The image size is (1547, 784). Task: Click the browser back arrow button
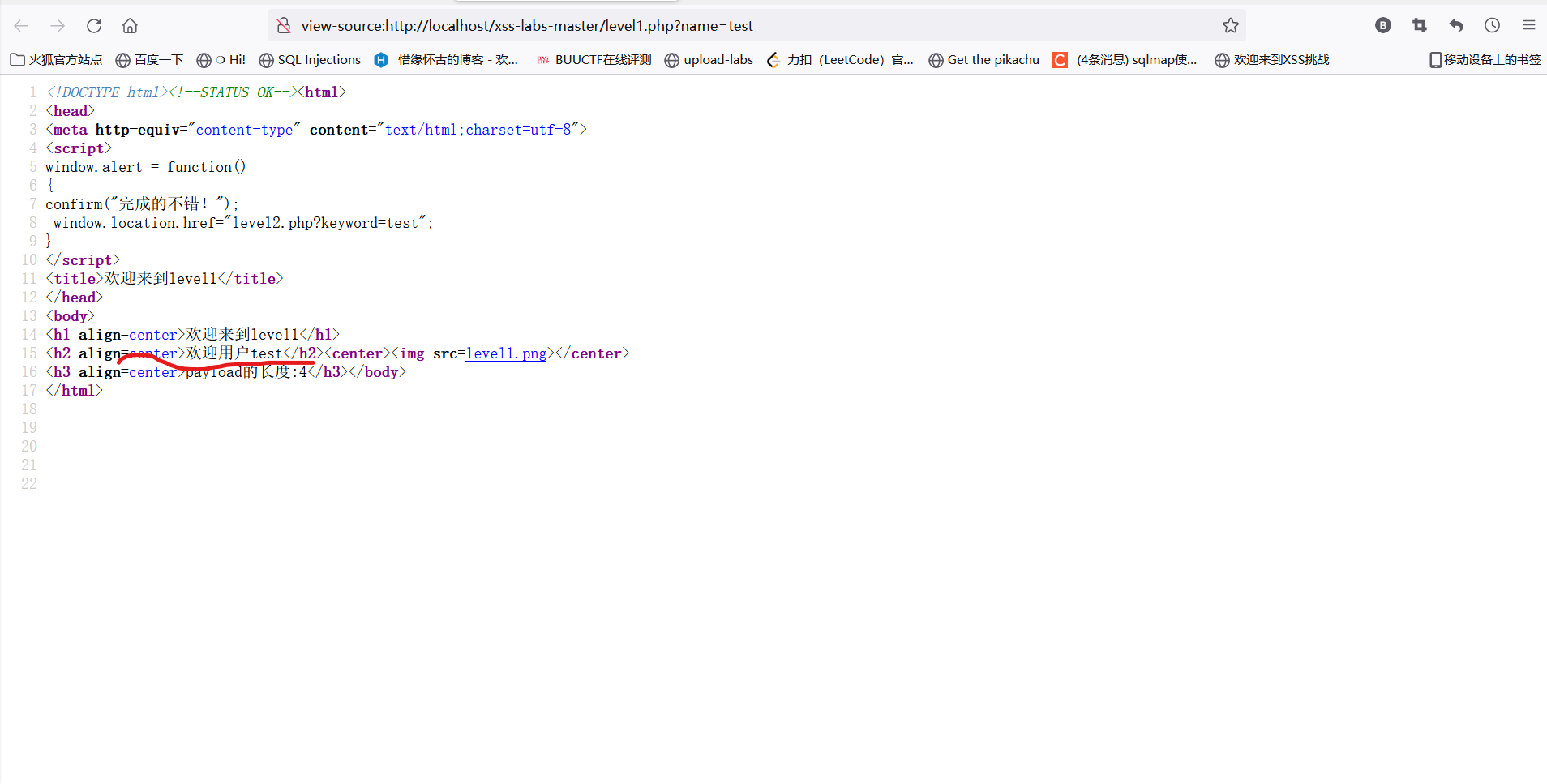point(22,26)
